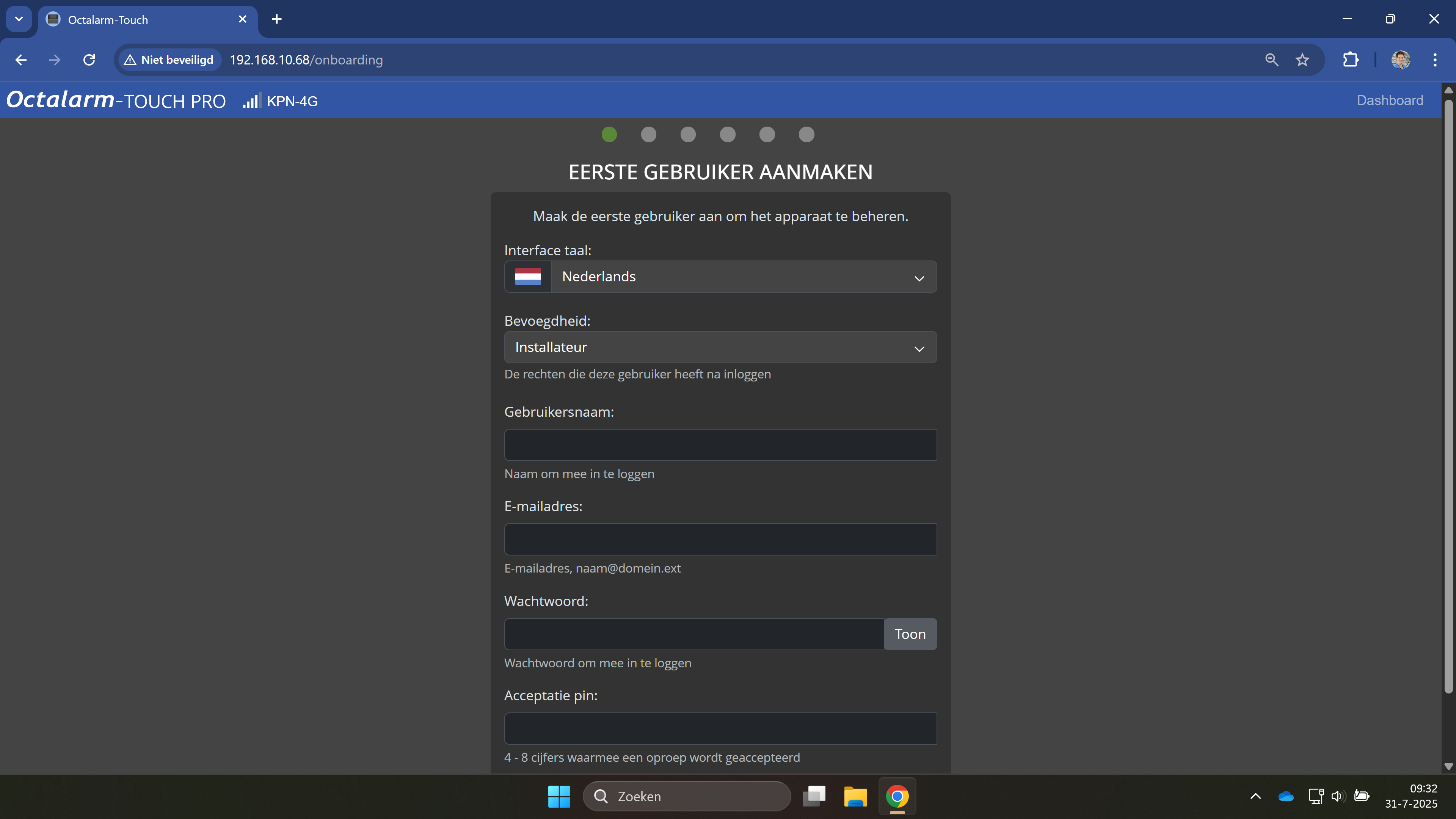Toggle password visibility with Toon
The height and width of the screenshot is (819, 1456).
(x=910, y=634)
